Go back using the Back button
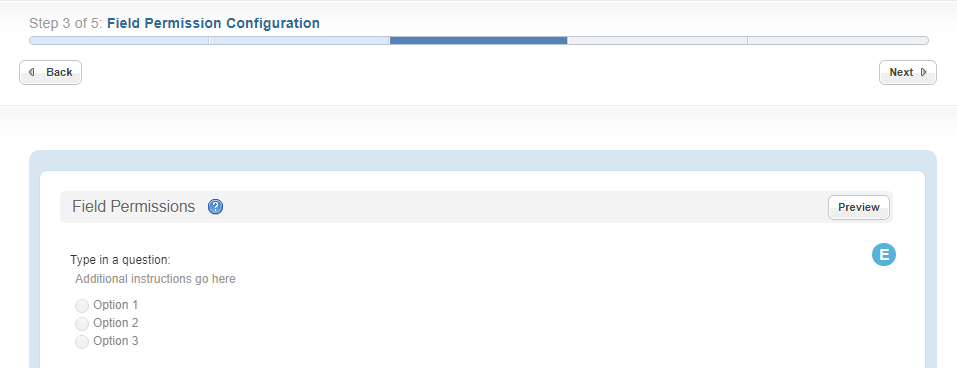This screenshot has width=957, height=368. [x=51, y=73]
